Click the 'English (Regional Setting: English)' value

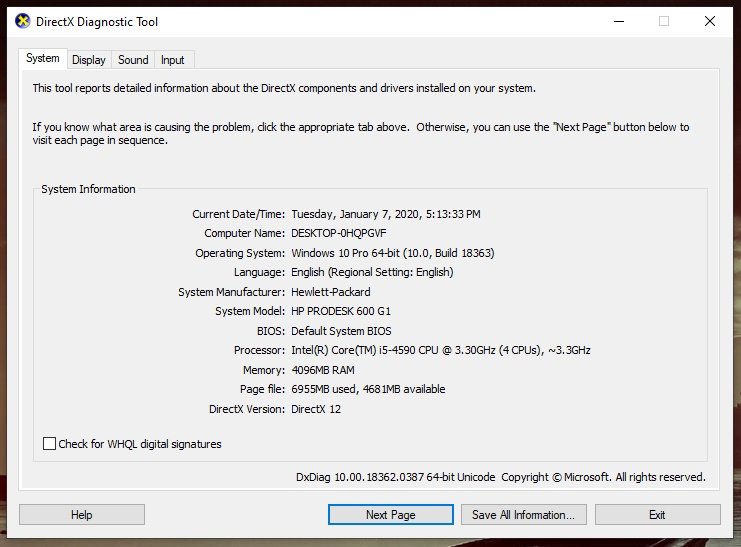coord(372,272)
